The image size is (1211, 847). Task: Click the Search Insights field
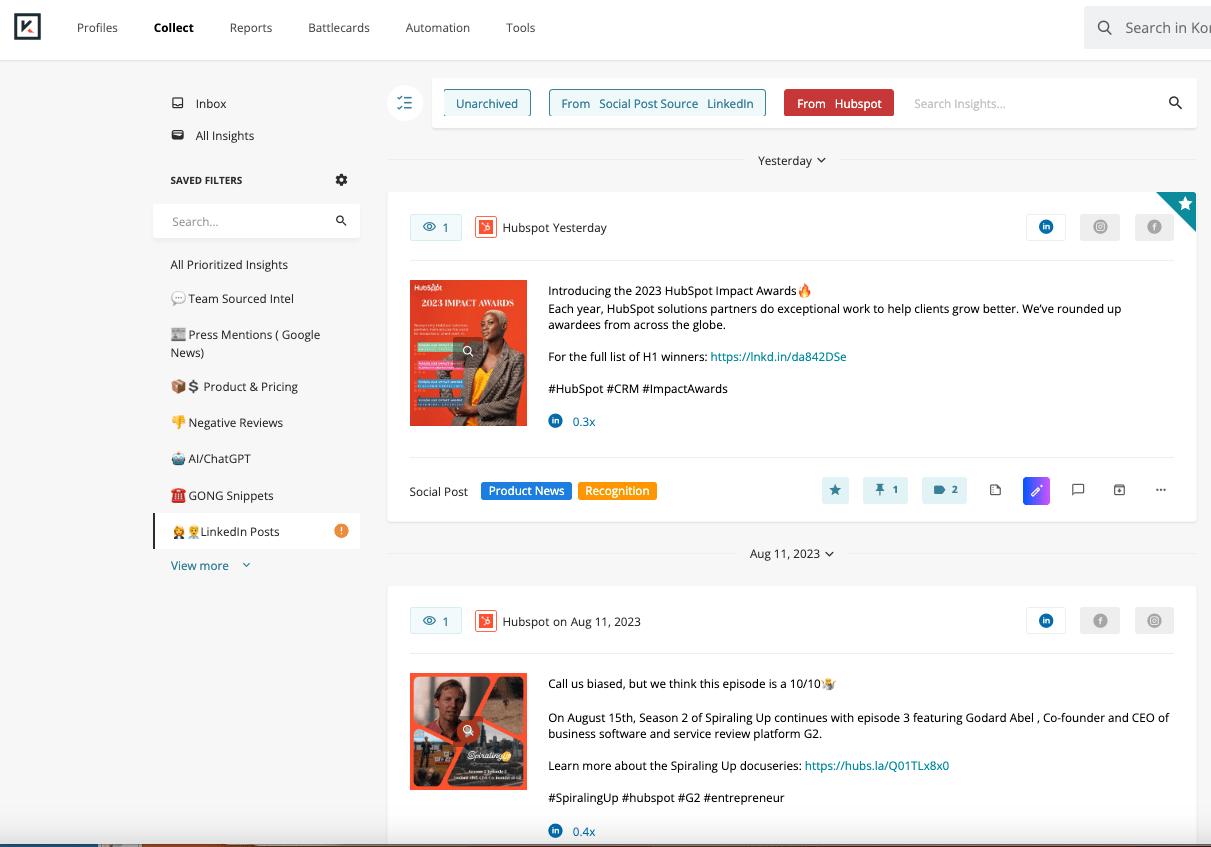[x=1035, y=103]
